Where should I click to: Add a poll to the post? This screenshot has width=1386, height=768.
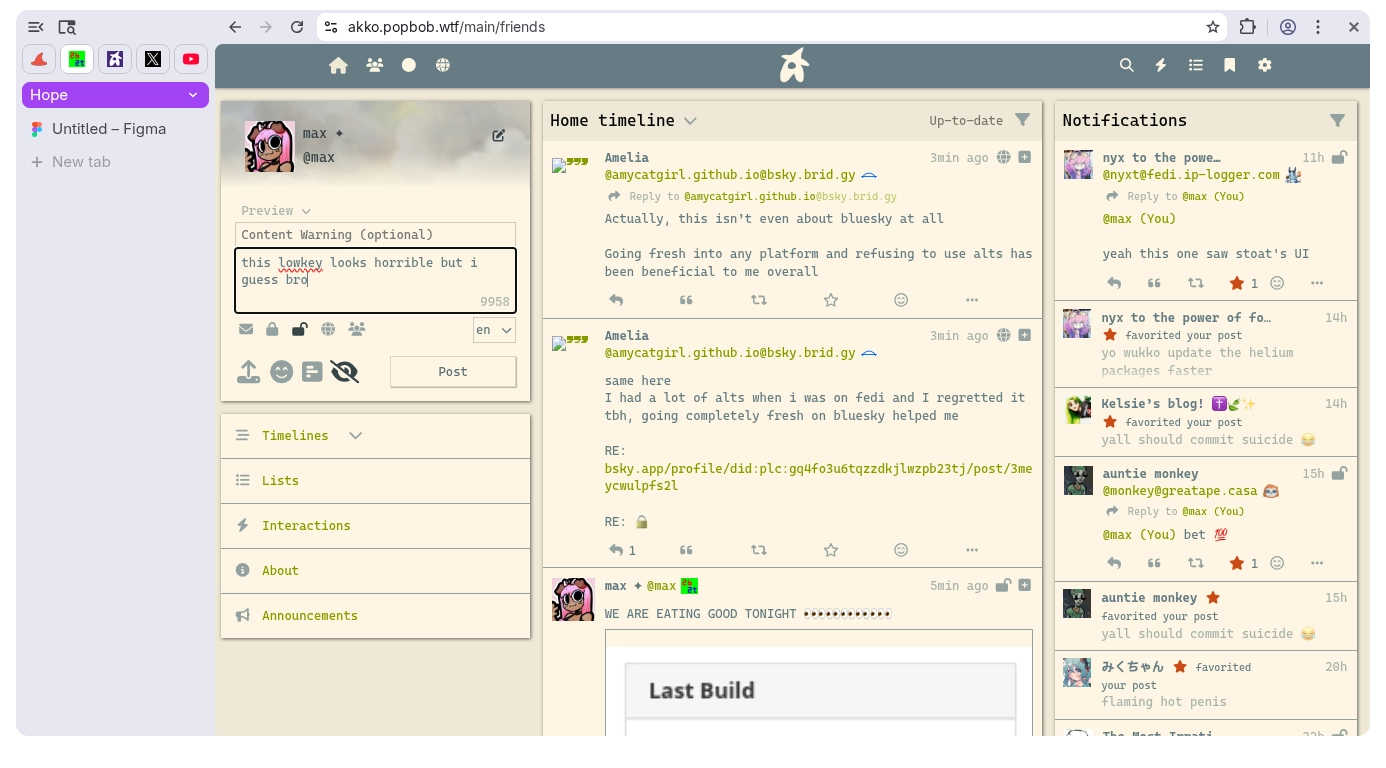[x=312, y=372]
